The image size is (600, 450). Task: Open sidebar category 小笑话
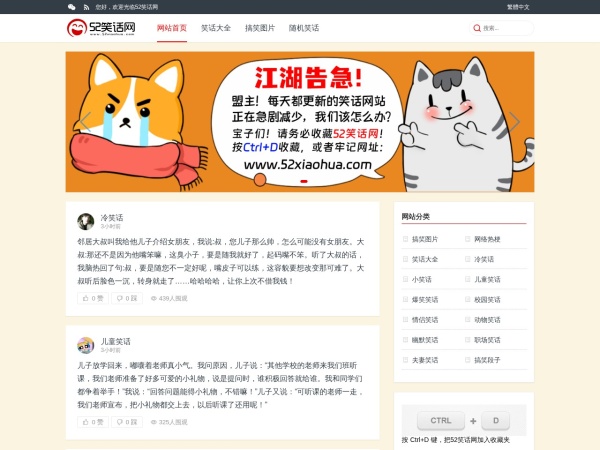[422, 279]
